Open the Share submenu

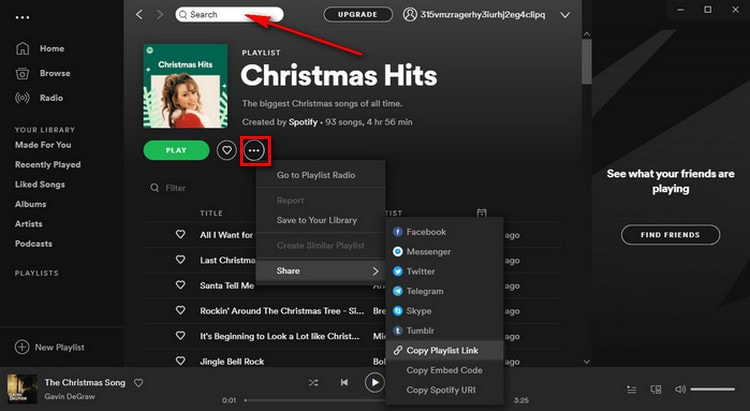pyautogui.click(x=320, y=271)
